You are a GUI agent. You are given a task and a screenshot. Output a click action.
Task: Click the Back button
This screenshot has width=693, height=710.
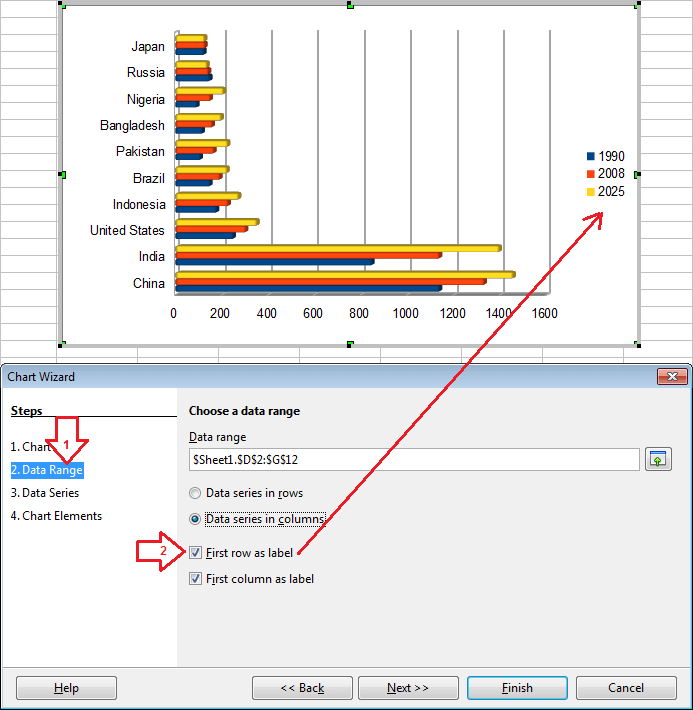coord(302,688)
